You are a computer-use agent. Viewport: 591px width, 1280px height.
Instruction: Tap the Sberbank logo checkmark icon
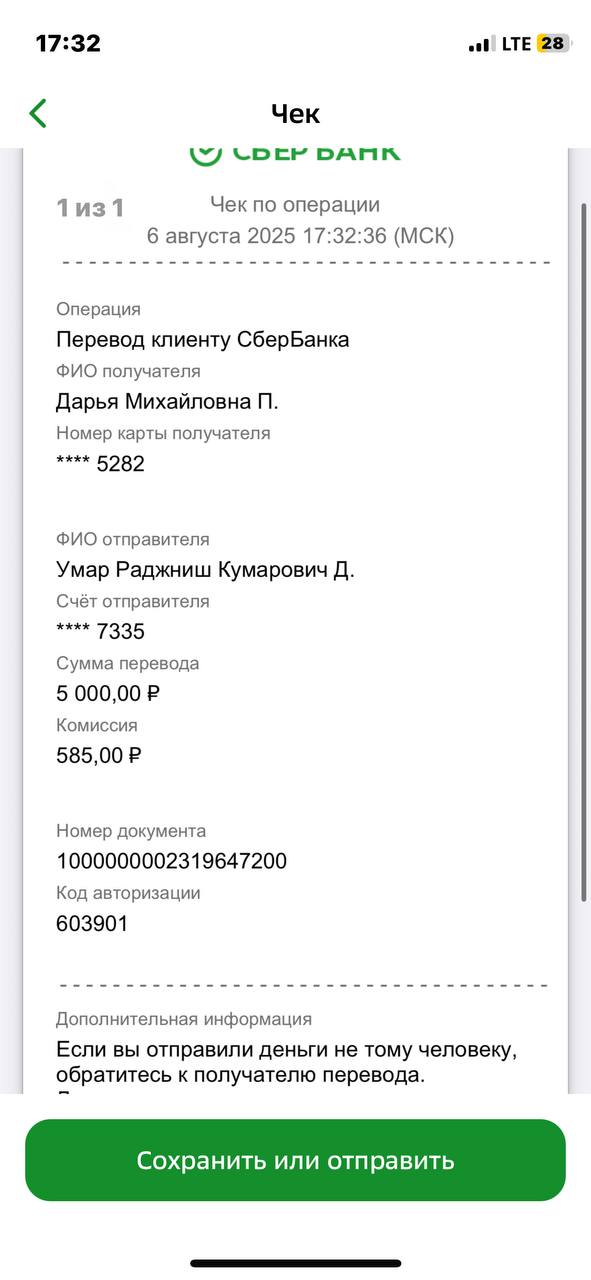click(x=205, y=154)
